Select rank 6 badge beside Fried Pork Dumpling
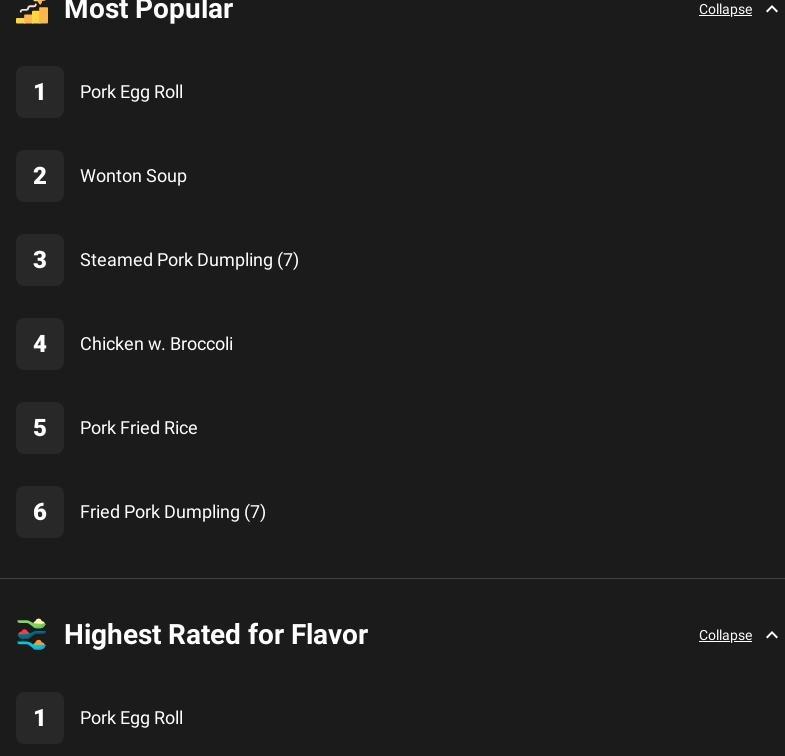The width and height of the screenshot is (785, 756). click(x=40, y=512)
